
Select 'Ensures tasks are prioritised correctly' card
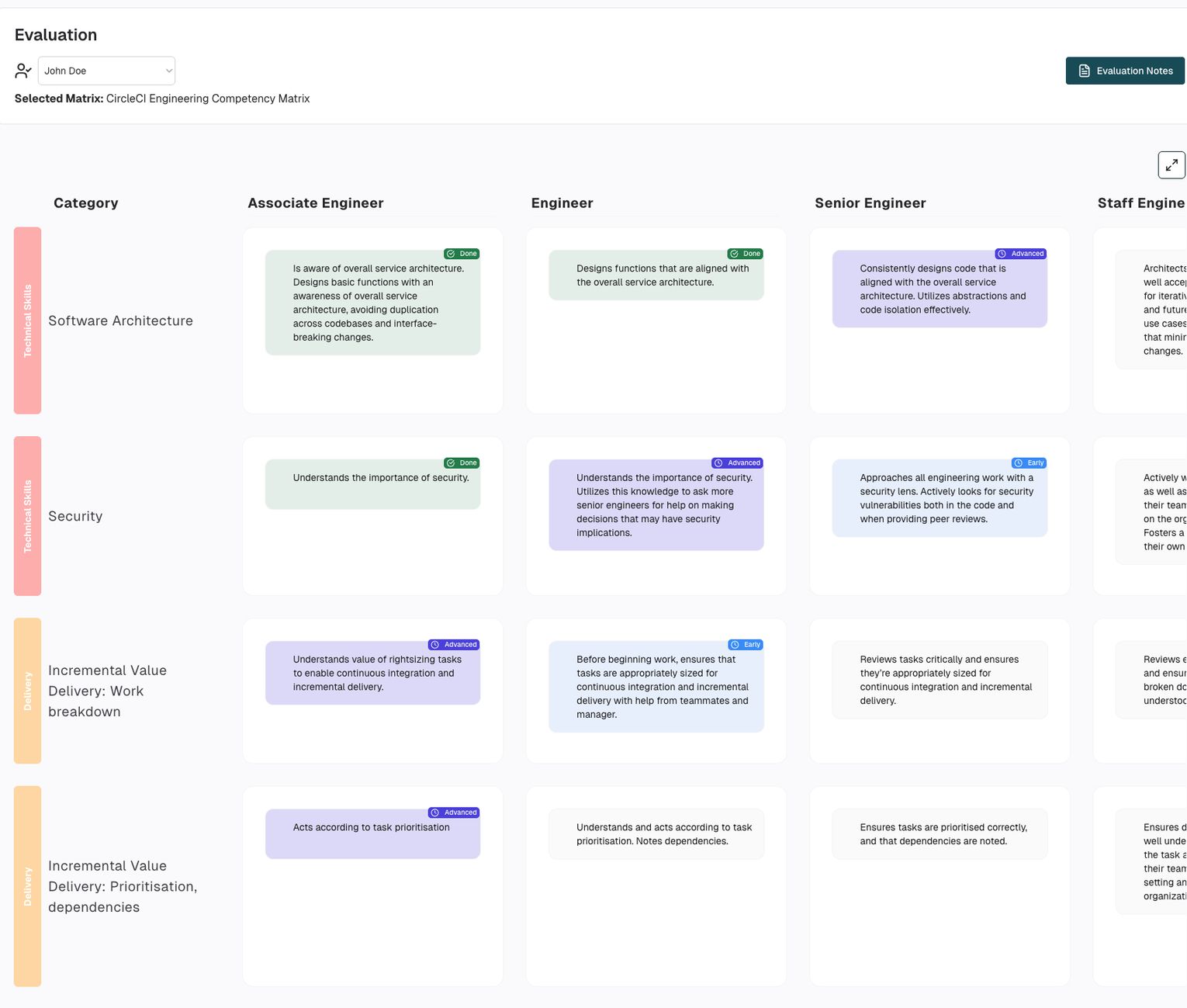tap(940, 834)
